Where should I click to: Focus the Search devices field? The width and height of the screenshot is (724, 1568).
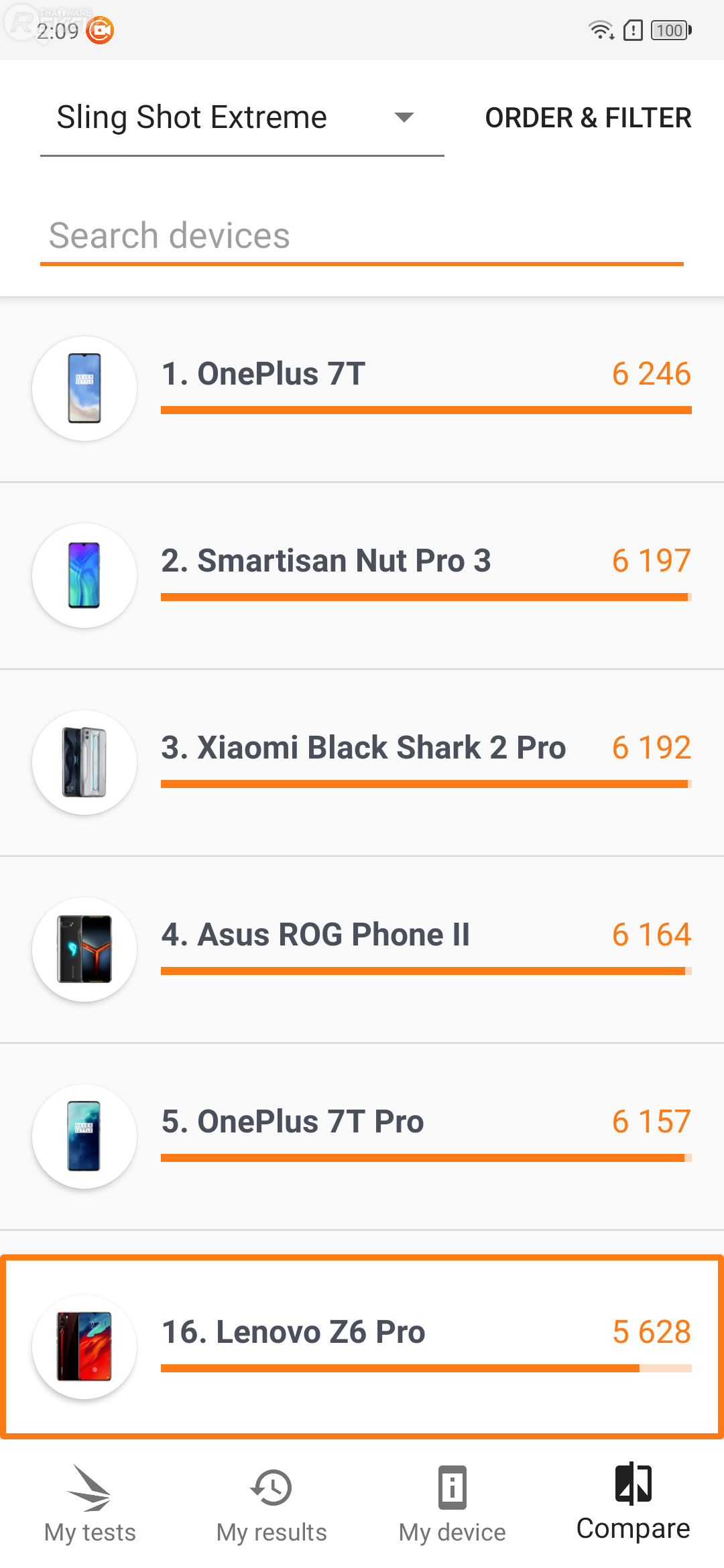(x=362, y=236)
